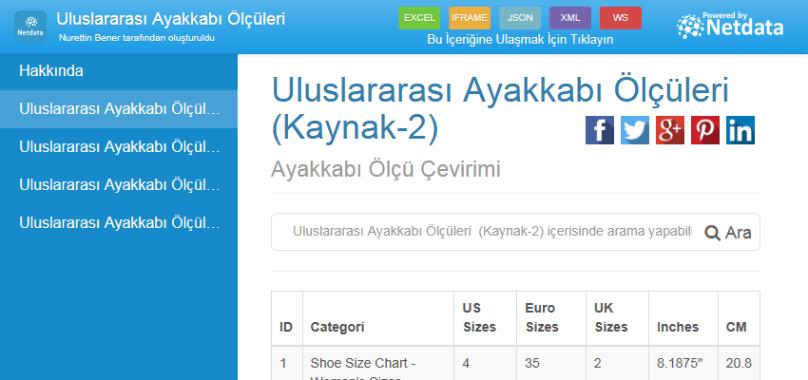The height and width of the screenshot is (380, 808).
Task: Click the ID column header
Action: [x=287, y=318]
